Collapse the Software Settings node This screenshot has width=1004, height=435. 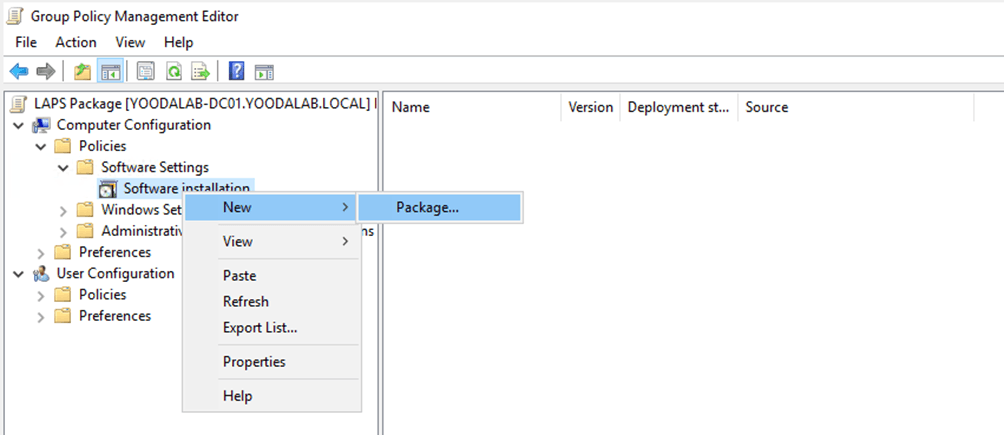[63, 168]
